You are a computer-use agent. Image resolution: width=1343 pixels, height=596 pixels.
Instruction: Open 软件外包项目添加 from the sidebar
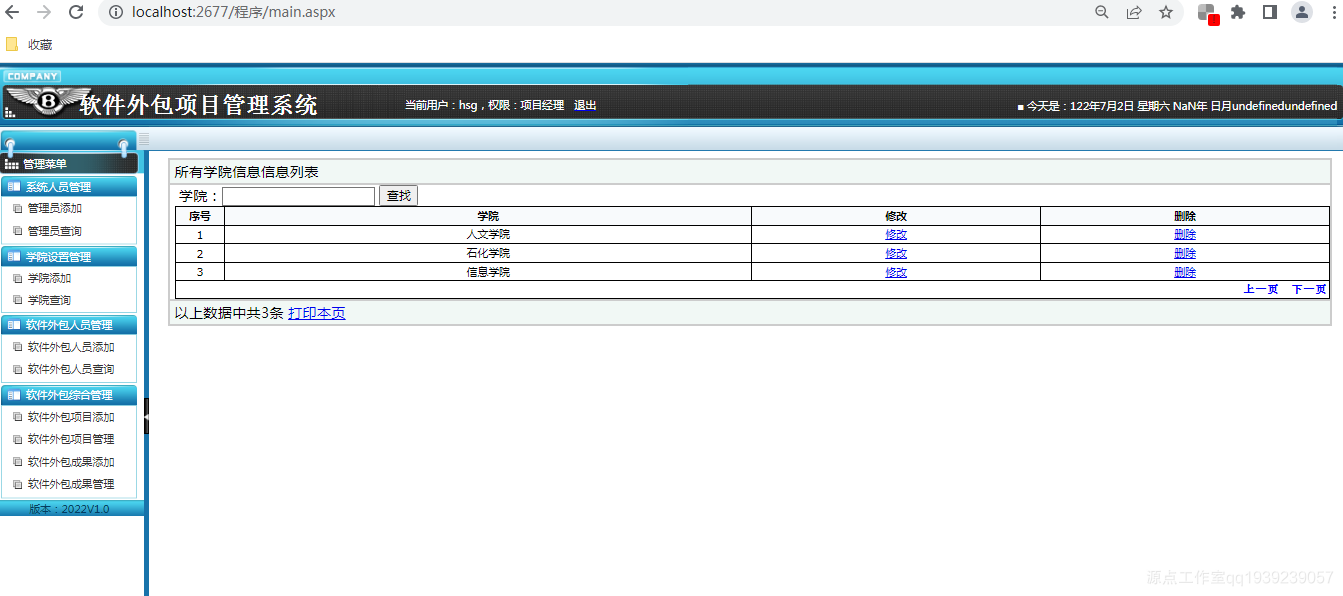point(69,417)
